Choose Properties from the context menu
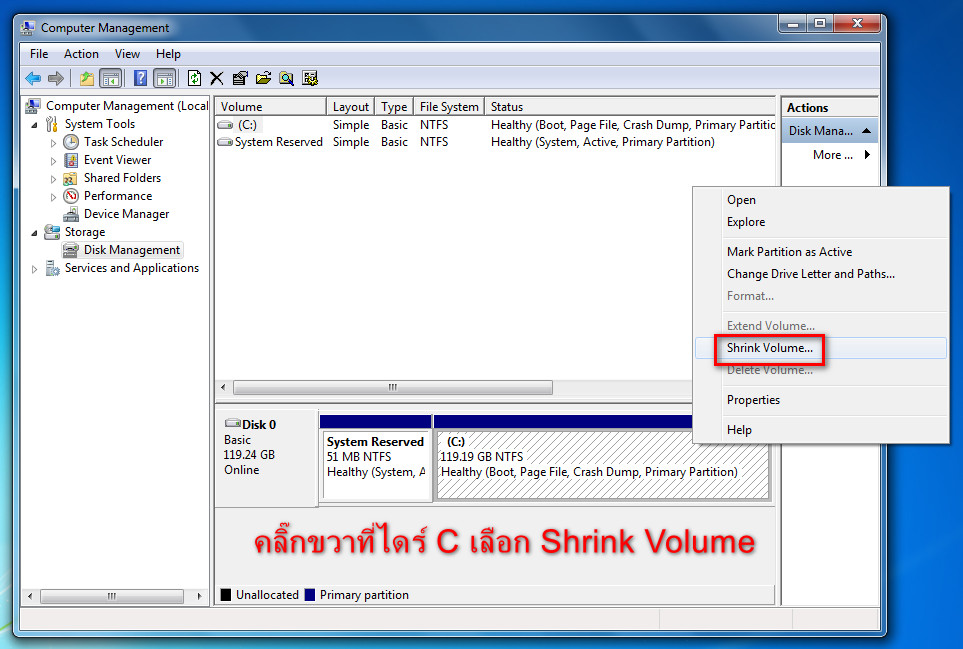This screenshot has width=963, height=649. coord(821,400)
